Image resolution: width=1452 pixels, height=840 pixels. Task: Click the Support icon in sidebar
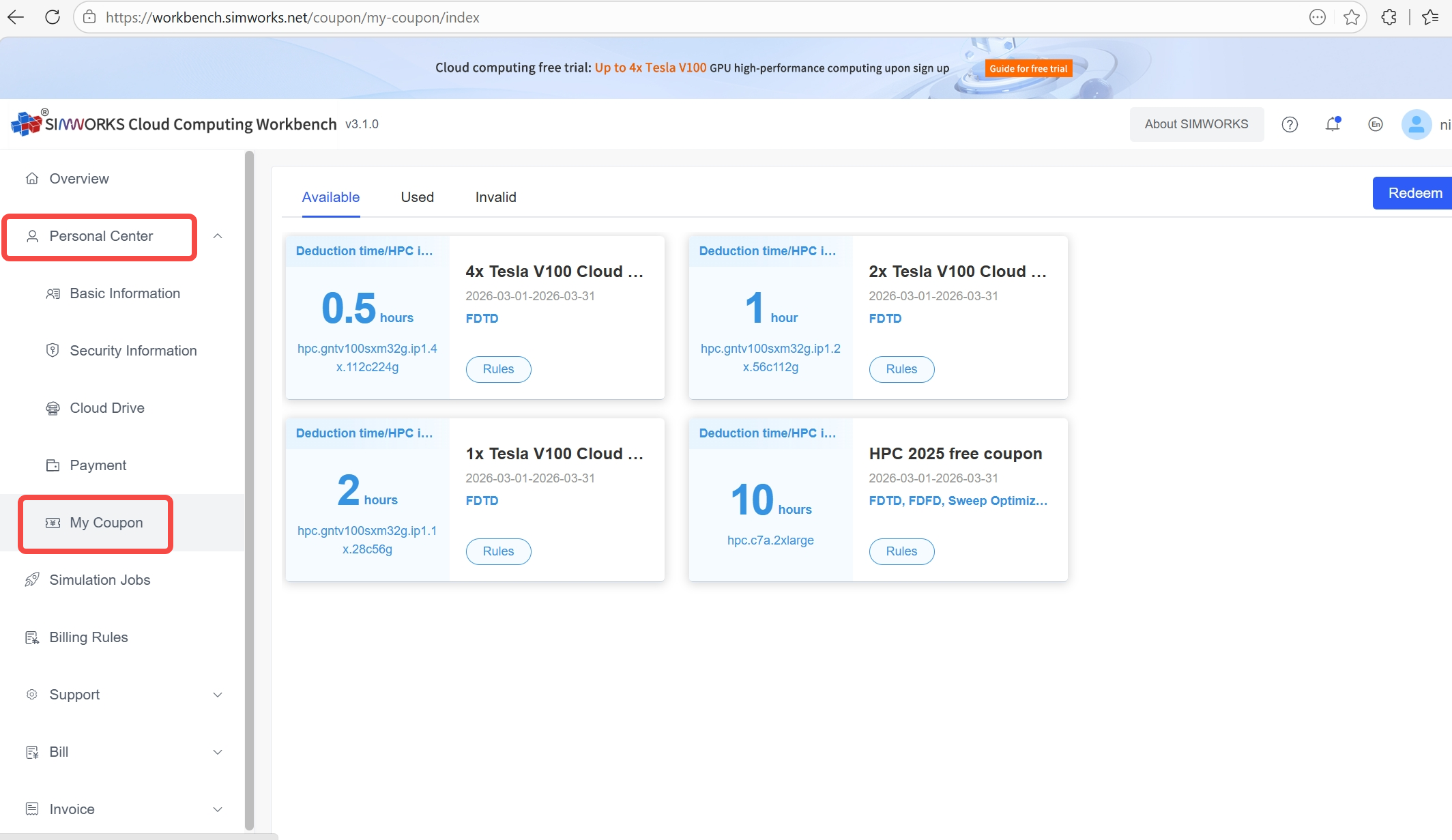(32, 695)
